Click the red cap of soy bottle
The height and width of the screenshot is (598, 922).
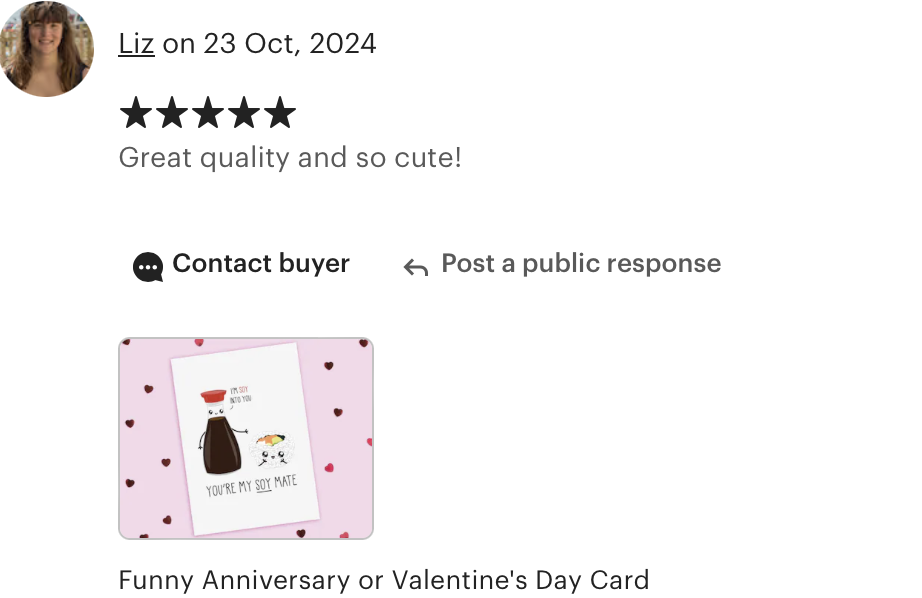(x=213, y=396)
